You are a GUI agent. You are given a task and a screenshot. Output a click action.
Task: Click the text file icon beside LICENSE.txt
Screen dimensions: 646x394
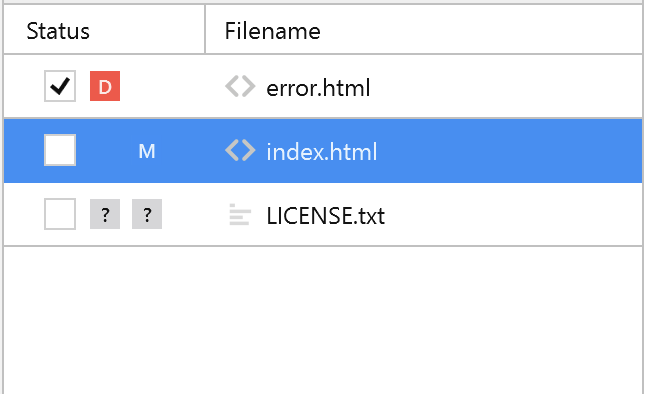click(240, 214)
